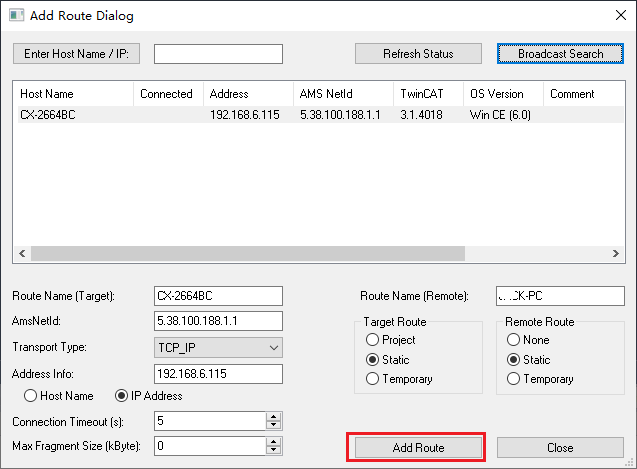Click the Add Route button
Screen dimensions: 637x469
pyautogui.click(x=416, y=447)
